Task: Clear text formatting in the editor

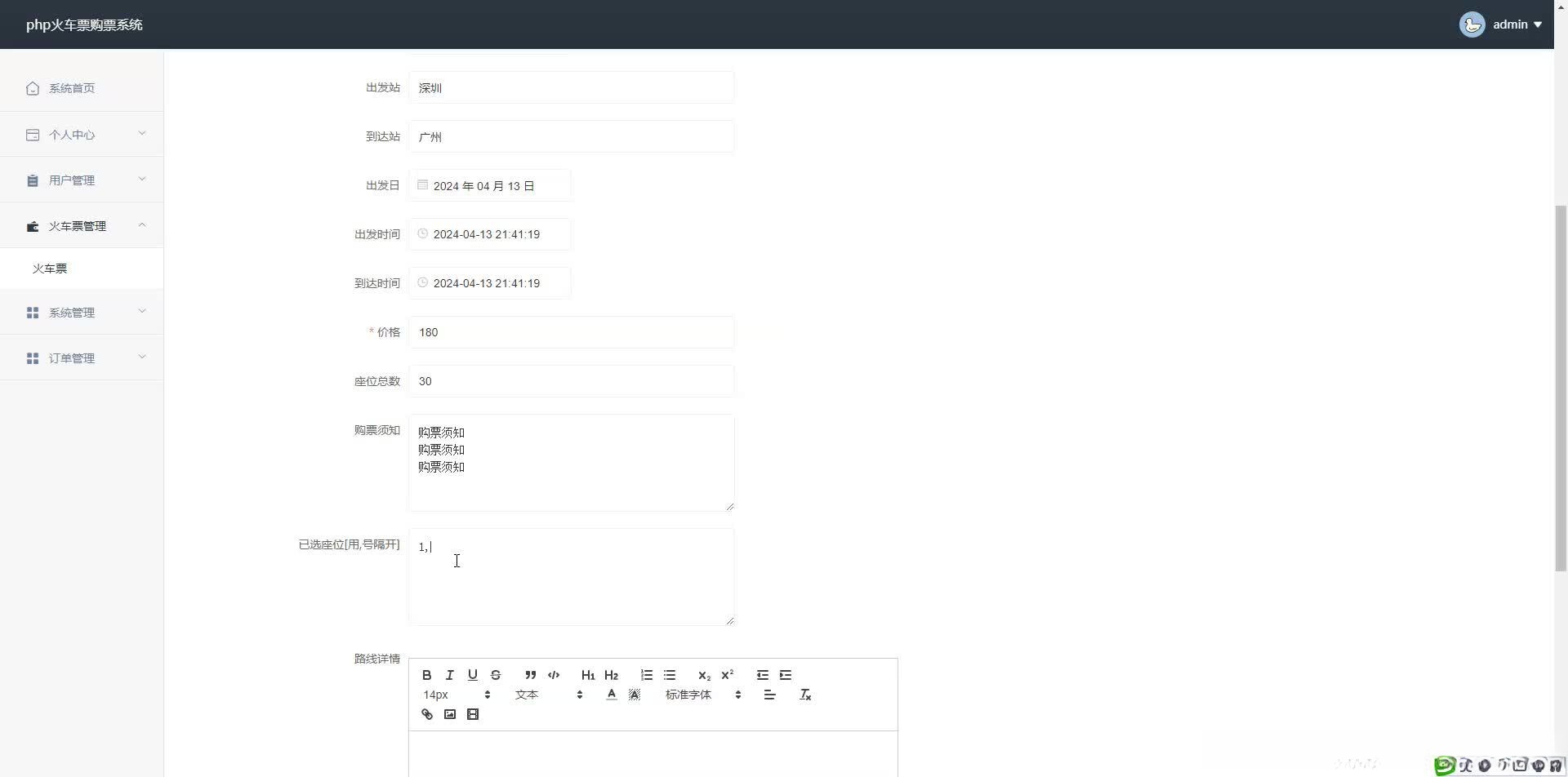Action: coord(805,695)
